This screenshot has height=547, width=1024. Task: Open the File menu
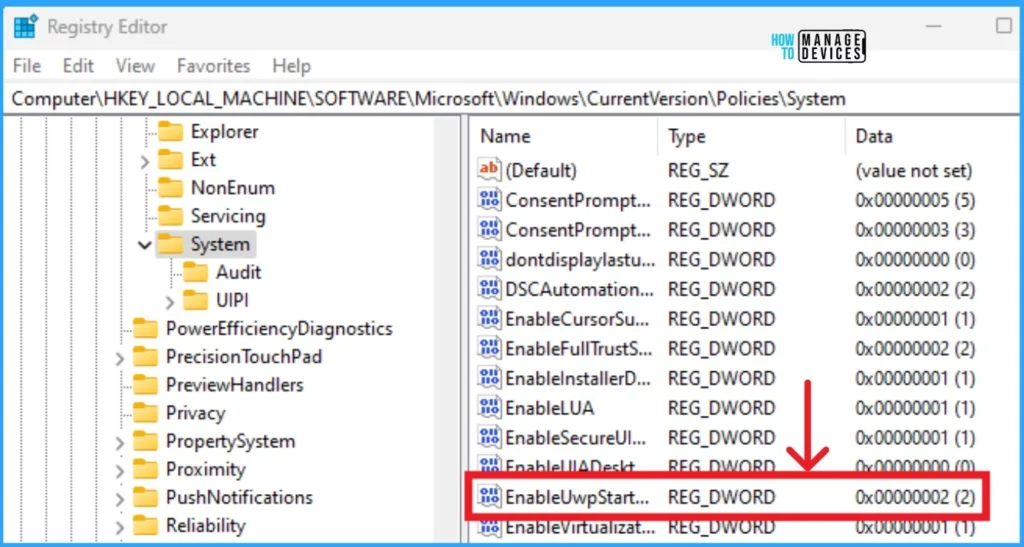click(x=27, y=66)
